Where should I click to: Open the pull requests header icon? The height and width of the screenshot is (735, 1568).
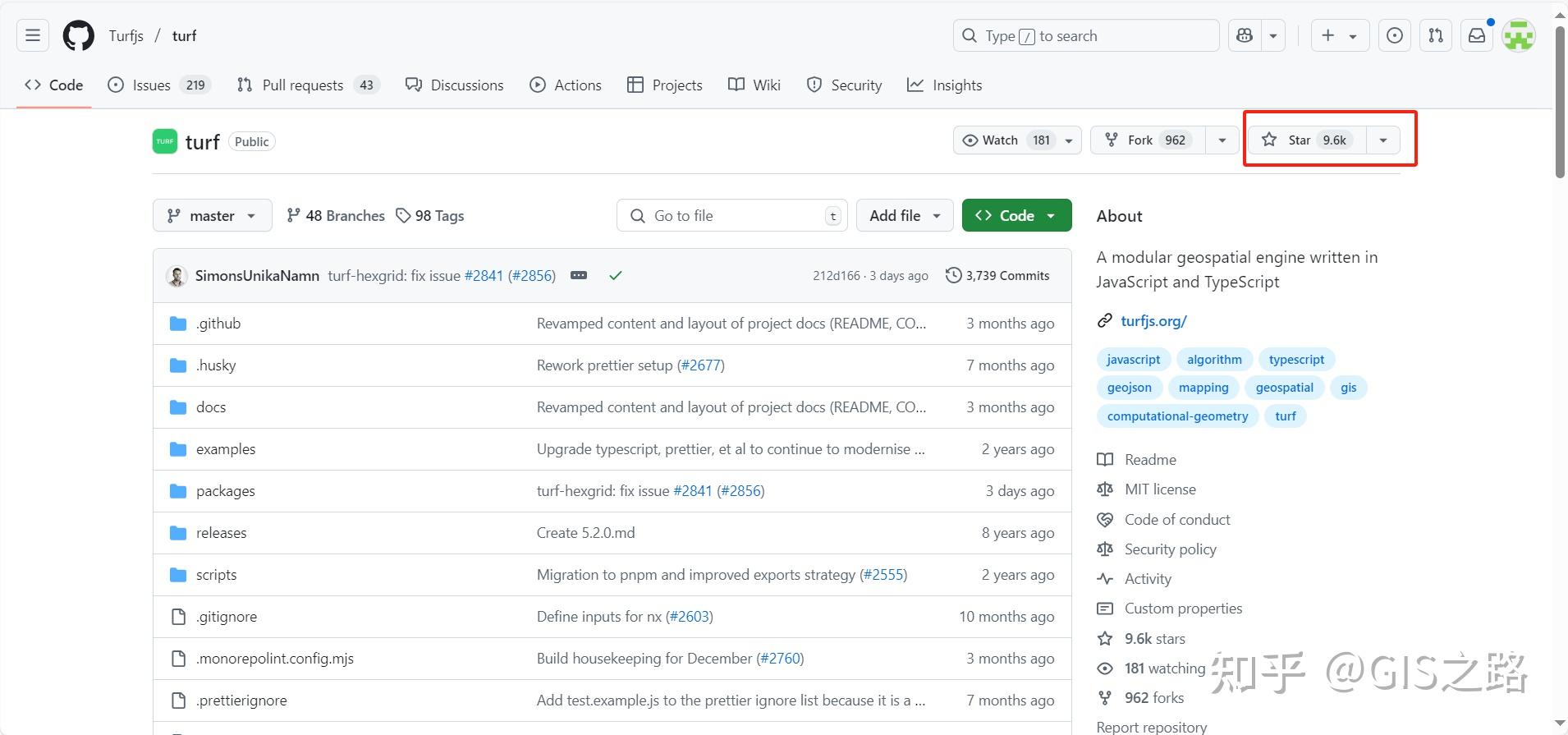tap(1436, 36)
